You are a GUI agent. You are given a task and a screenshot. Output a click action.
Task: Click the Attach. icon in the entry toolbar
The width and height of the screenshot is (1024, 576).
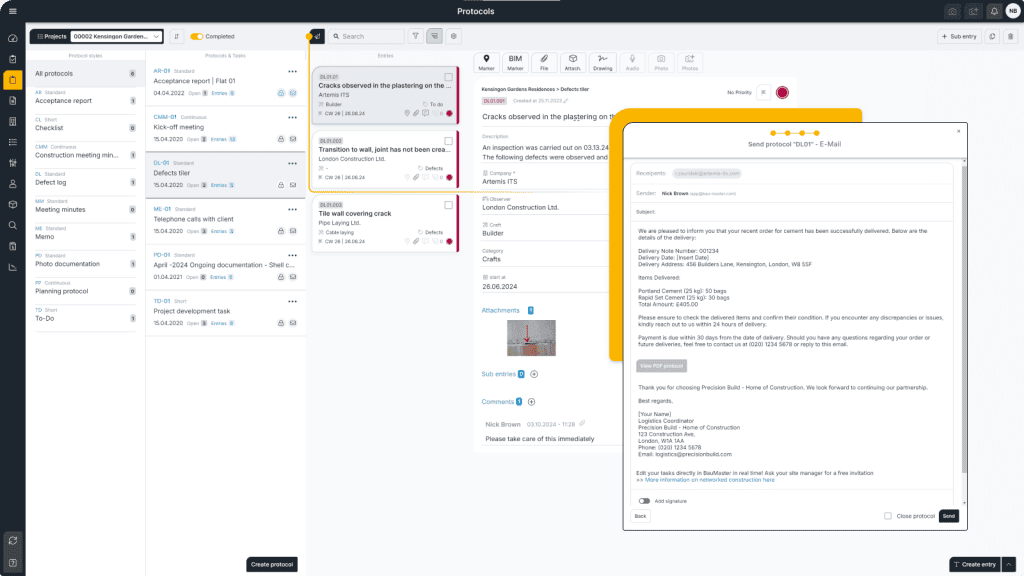pyautogui.click(x=572, y=62)
